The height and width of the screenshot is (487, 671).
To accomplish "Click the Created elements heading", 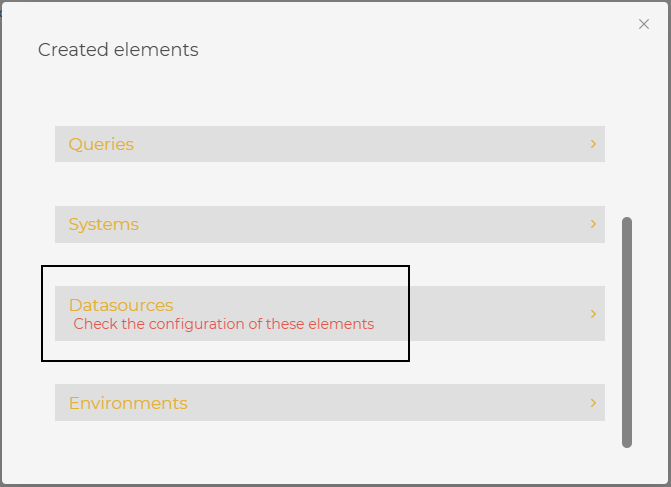I will tap(118, 49).
